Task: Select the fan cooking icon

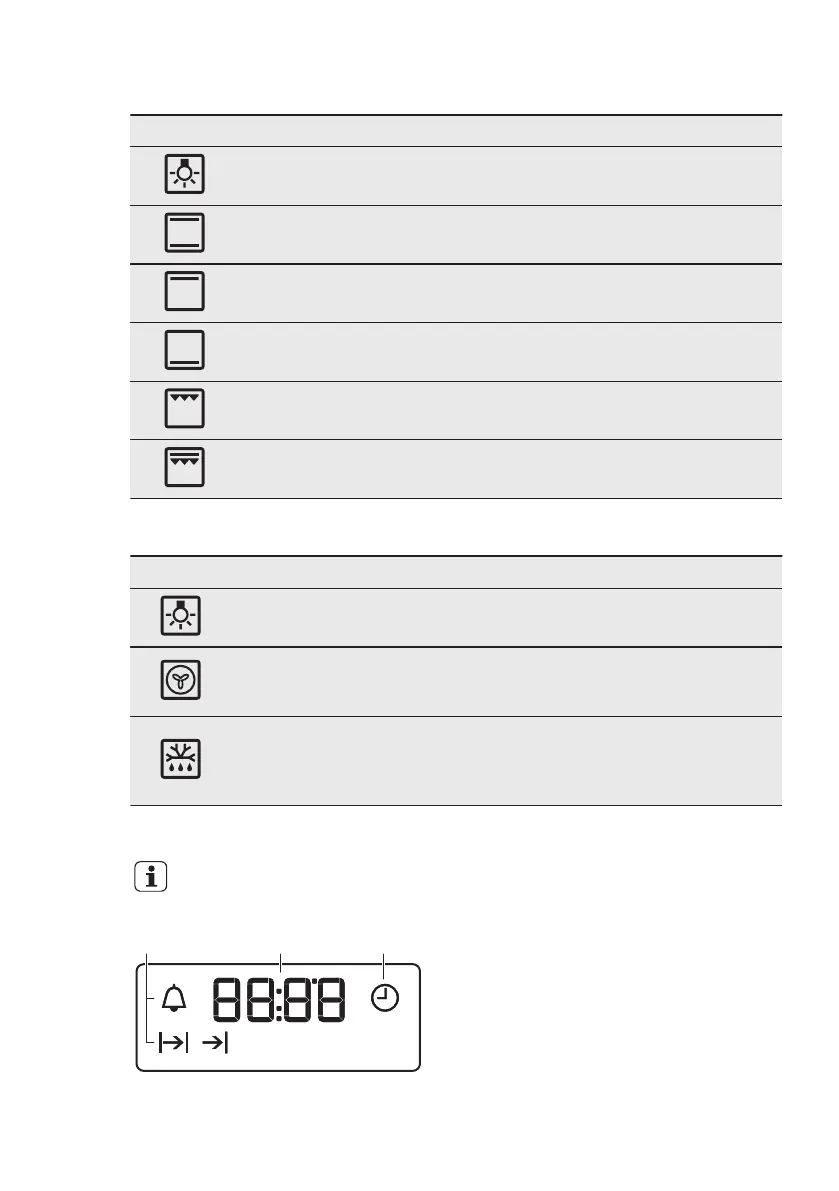Action: pyautogui.click(x=183, y=680)
